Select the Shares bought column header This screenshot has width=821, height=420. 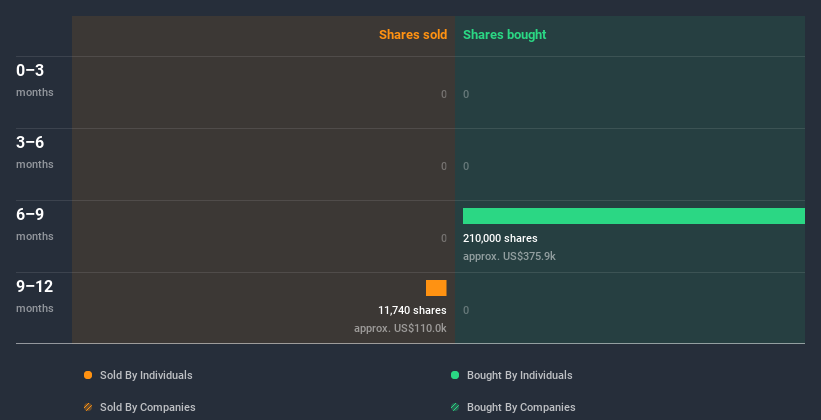coord(504,35)
